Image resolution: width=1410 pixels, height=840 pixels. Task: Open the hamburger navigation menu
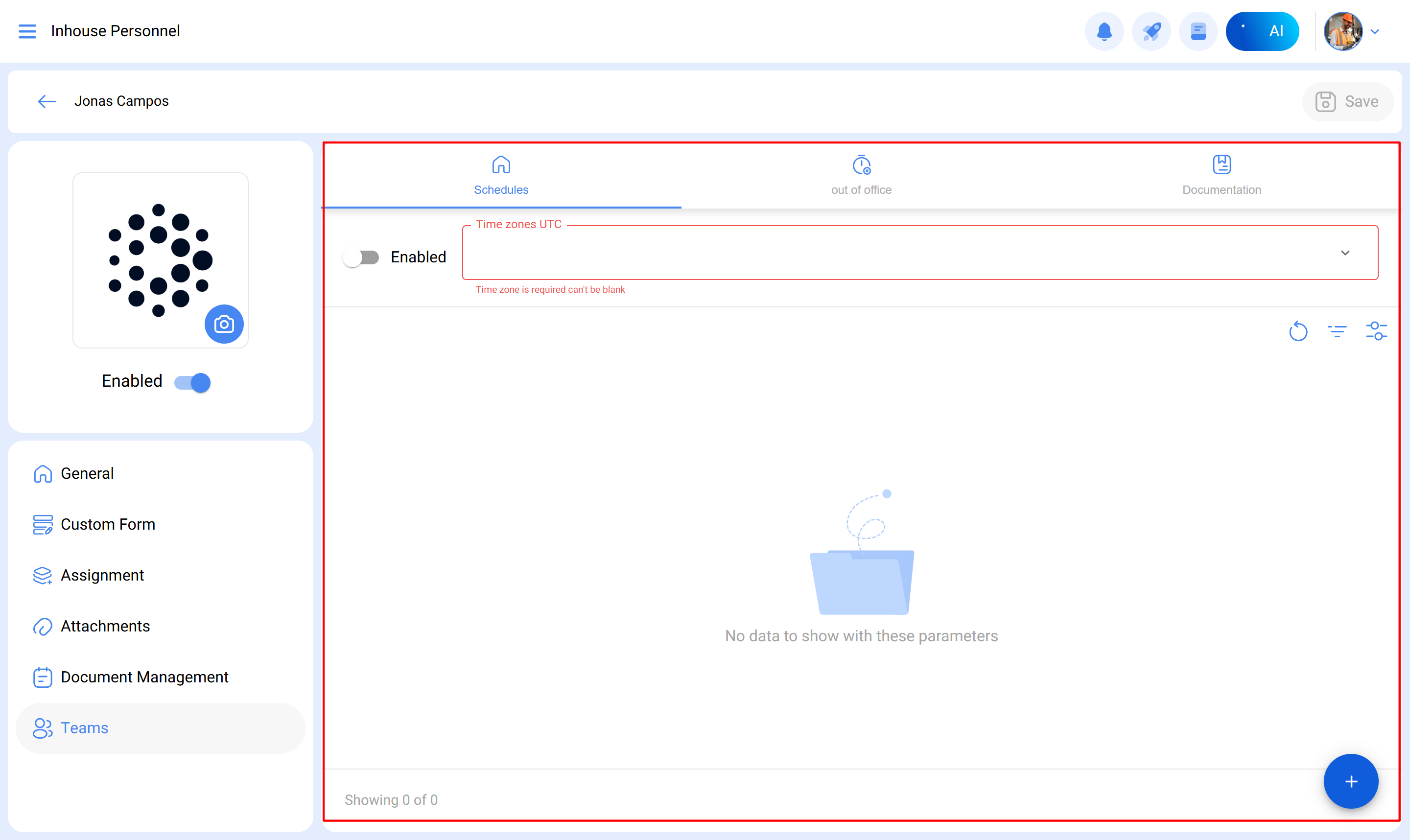click(26, 30)
